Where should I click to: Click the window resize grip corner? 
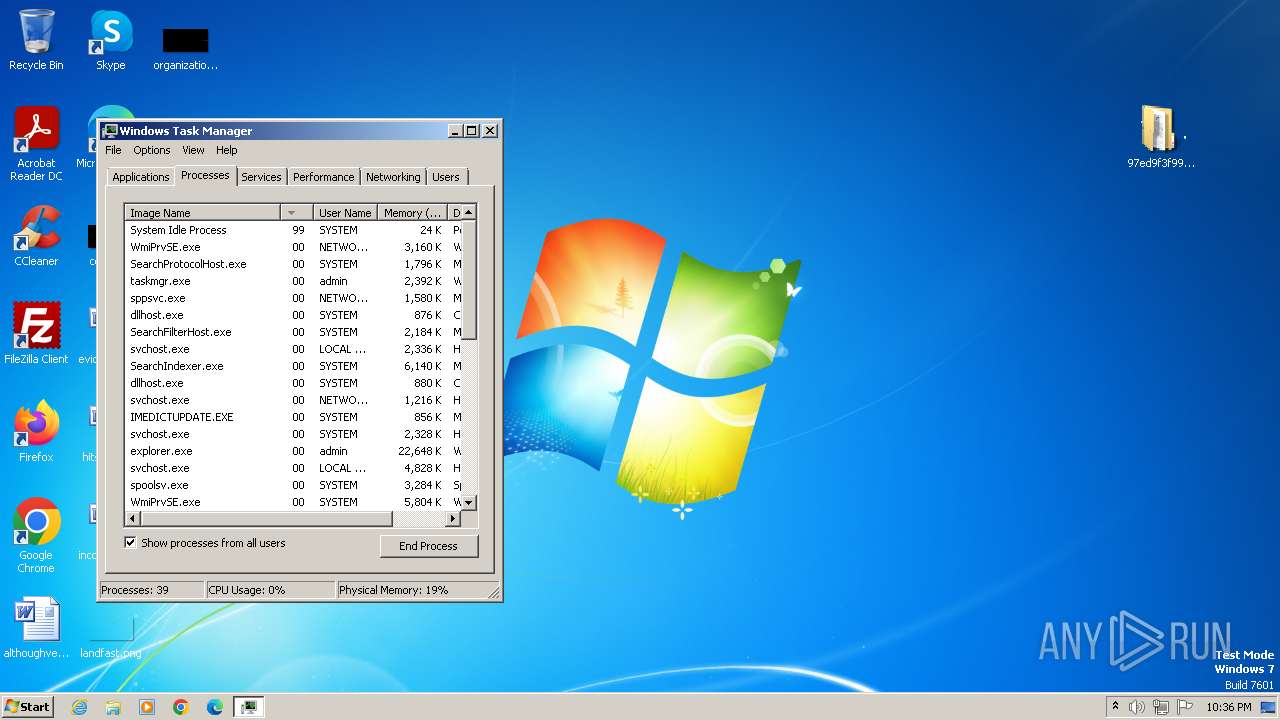click(492, 592)
